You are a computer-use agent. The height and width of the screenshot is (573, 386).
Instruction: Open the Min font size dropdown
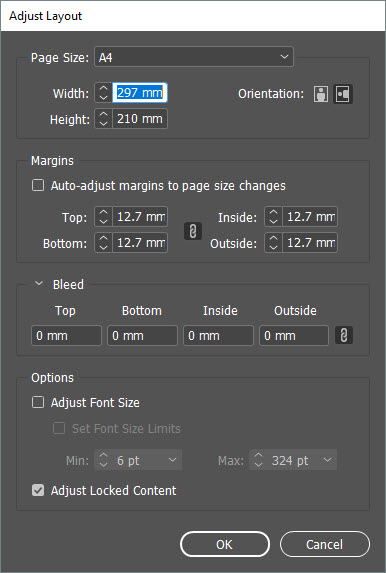(173, 460)
